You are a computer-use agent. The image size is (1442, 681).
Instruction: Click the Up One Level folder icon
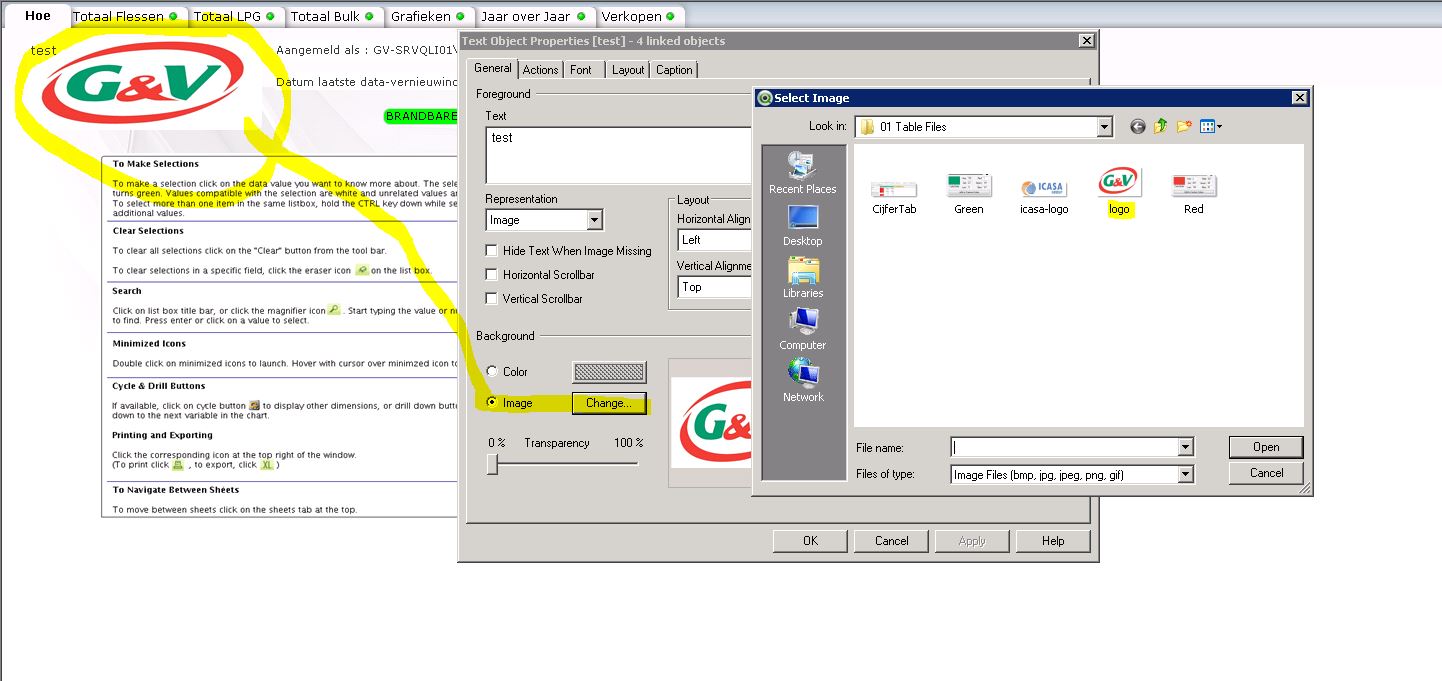1160,127
